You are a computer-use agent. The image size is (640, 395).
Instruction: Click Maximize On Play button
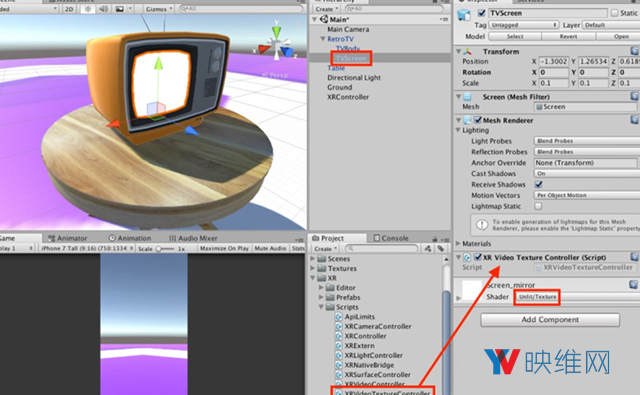pos(224,248)
